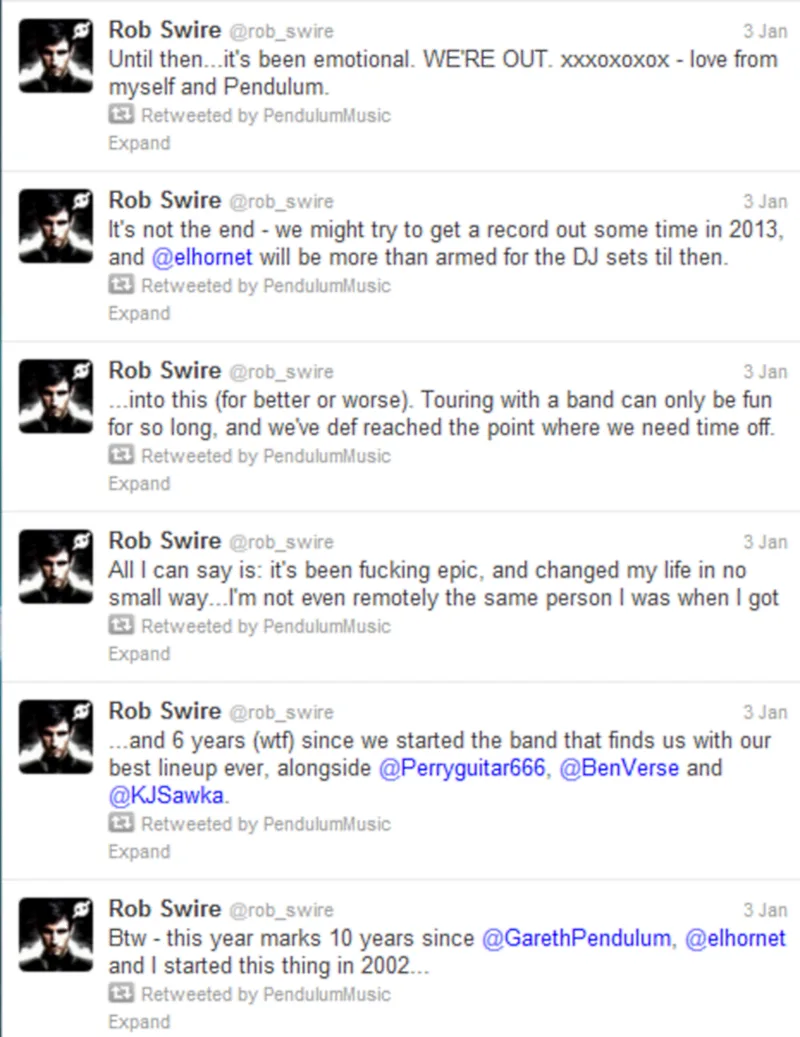The width and height of the screenshot is (800, 1037).
Task: Open Rob Swire's avatar on the "WE'RE OUT" tweet
Action: click(56, 57)
